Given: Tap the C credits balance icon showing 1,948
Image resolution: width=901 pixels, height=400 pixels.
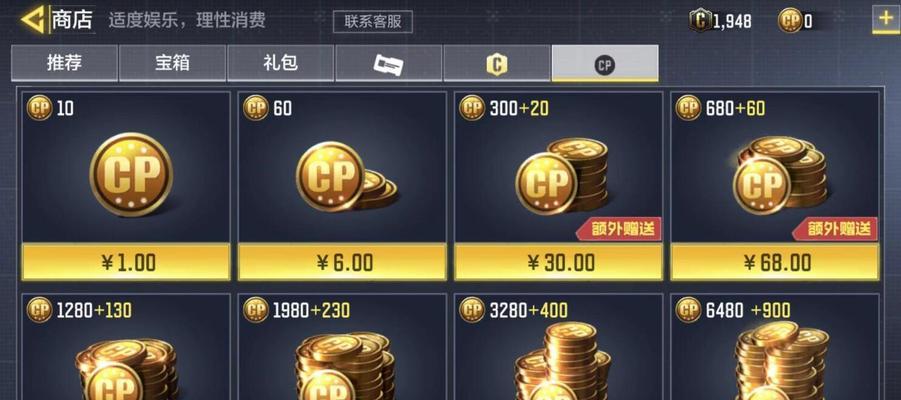Looking at the screenshot, I should point(700,21).
